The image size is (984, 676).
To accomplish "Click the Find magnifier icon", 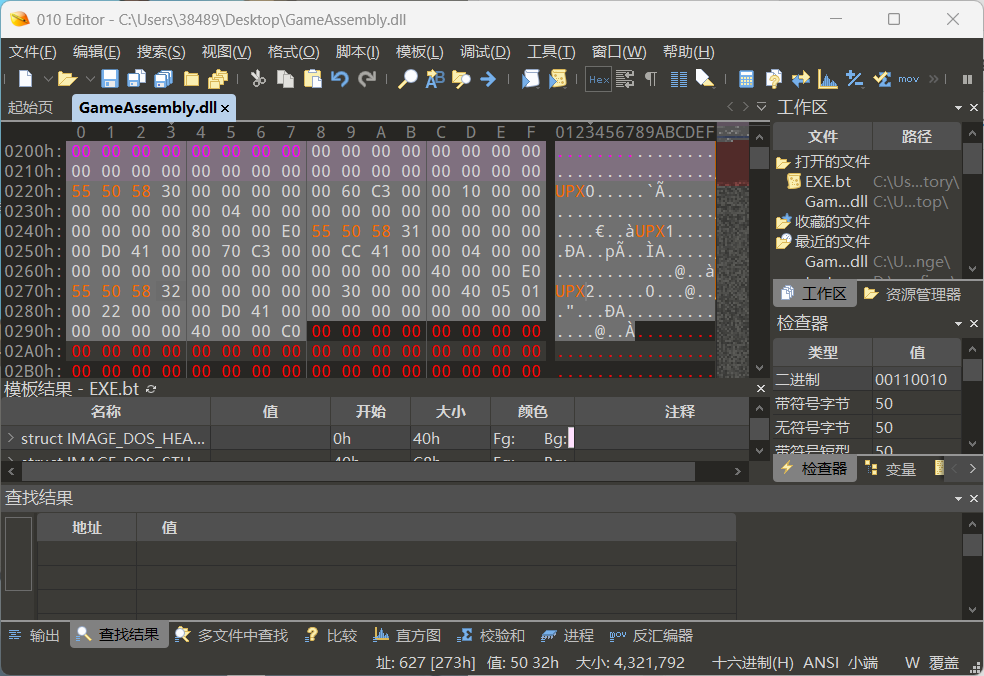I will click(407, 78).
